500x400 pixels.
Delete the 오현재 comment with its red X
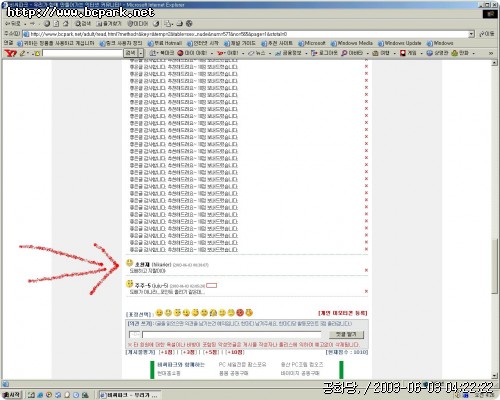point(366,270)
